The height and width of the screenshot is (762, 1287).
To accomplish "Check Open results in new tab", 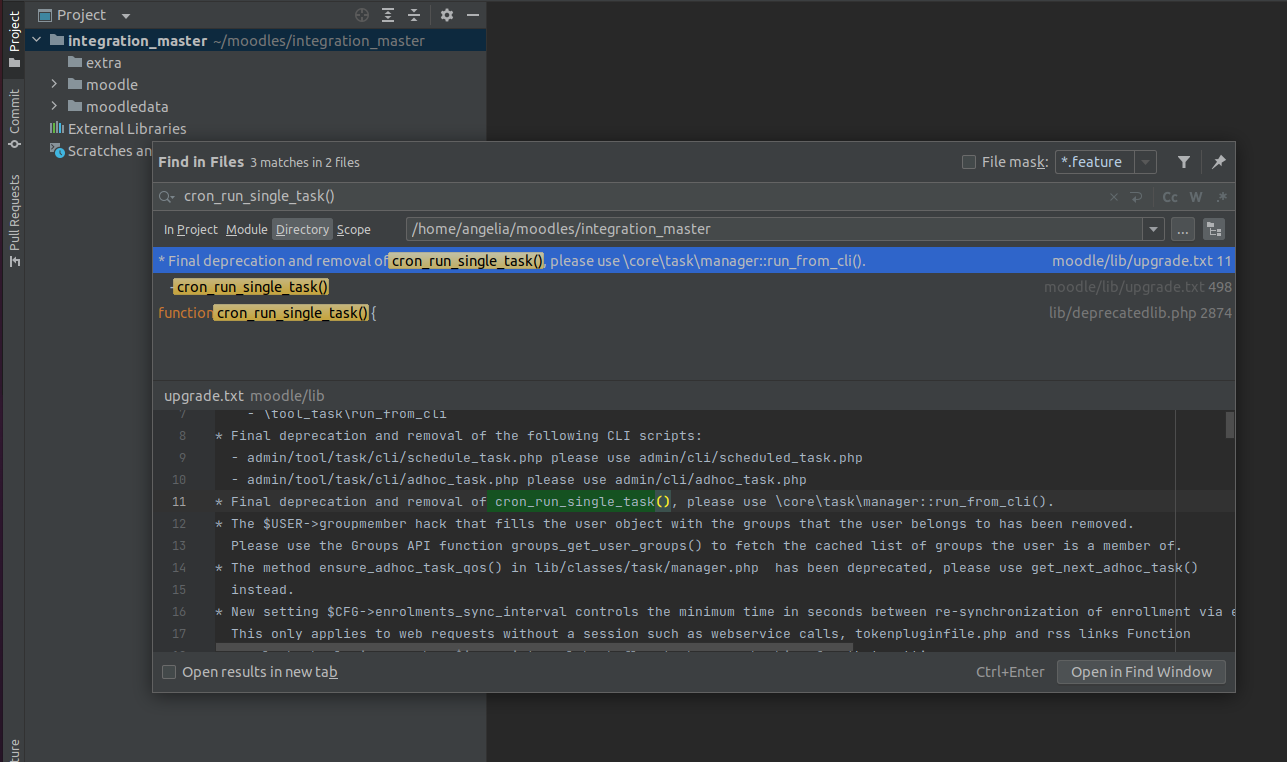I will 169,672.
